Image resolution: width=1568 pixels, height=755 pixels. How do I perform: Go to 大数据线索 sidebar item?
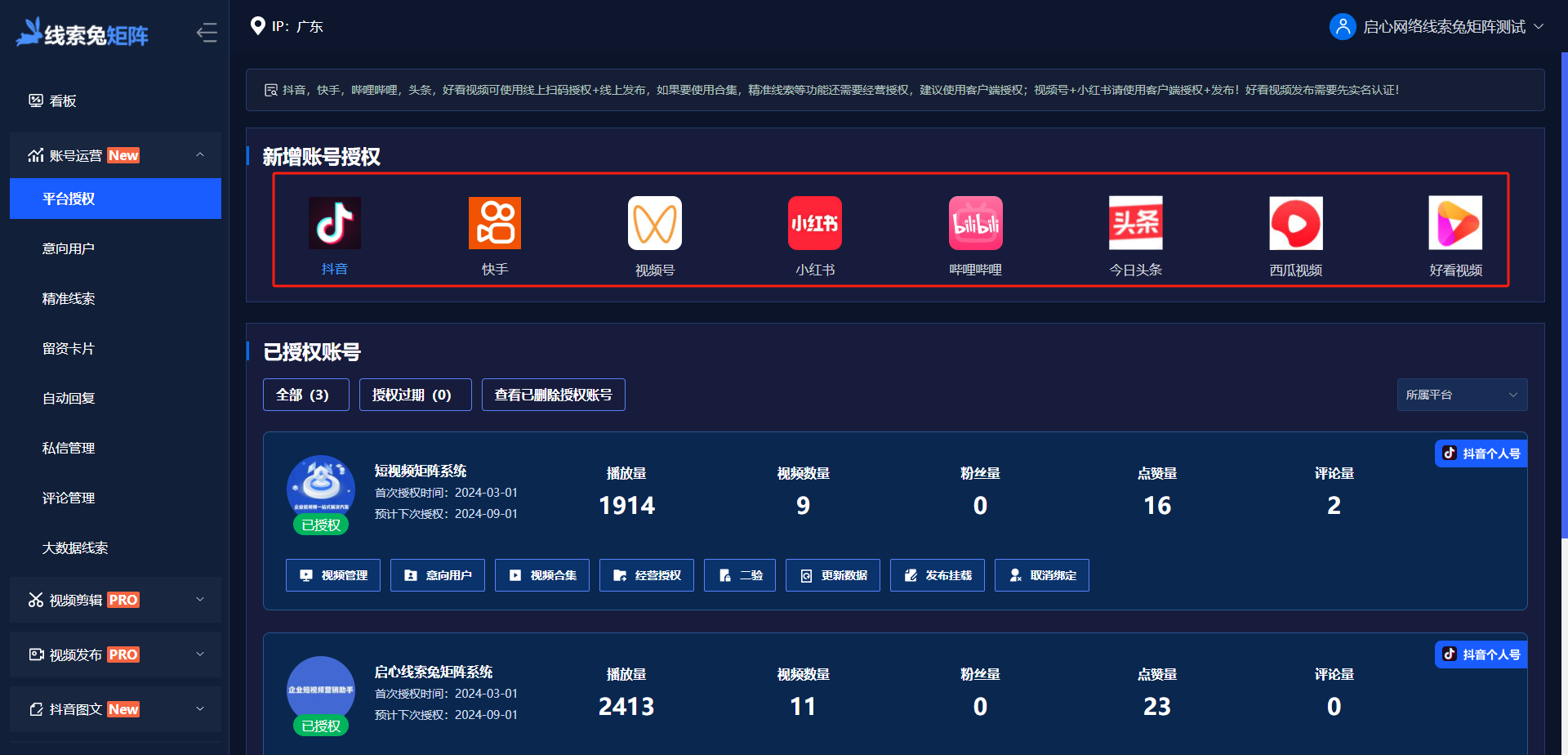[115, 547]
